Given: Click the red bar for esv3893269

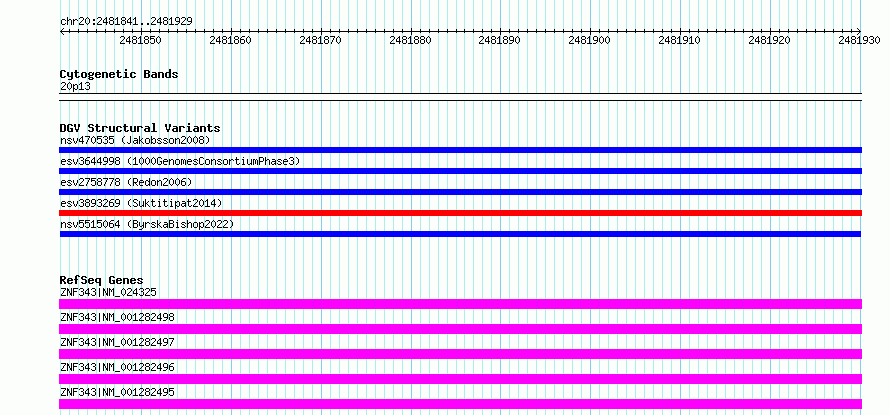Looking at the screenshot, I should (460, 213).
